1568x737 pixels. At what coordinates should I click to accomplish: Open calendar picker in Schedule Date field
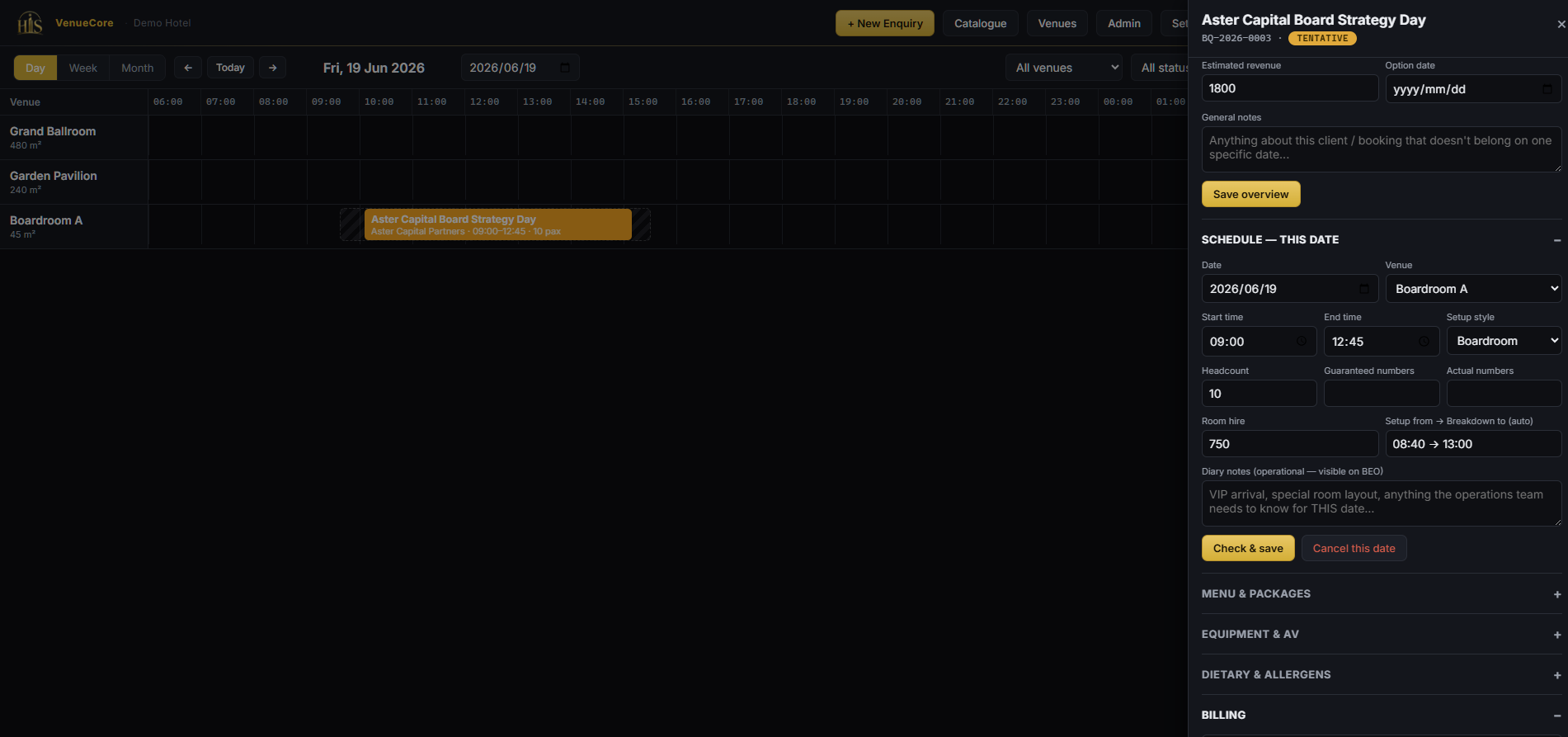click(x=1363, y=289)
